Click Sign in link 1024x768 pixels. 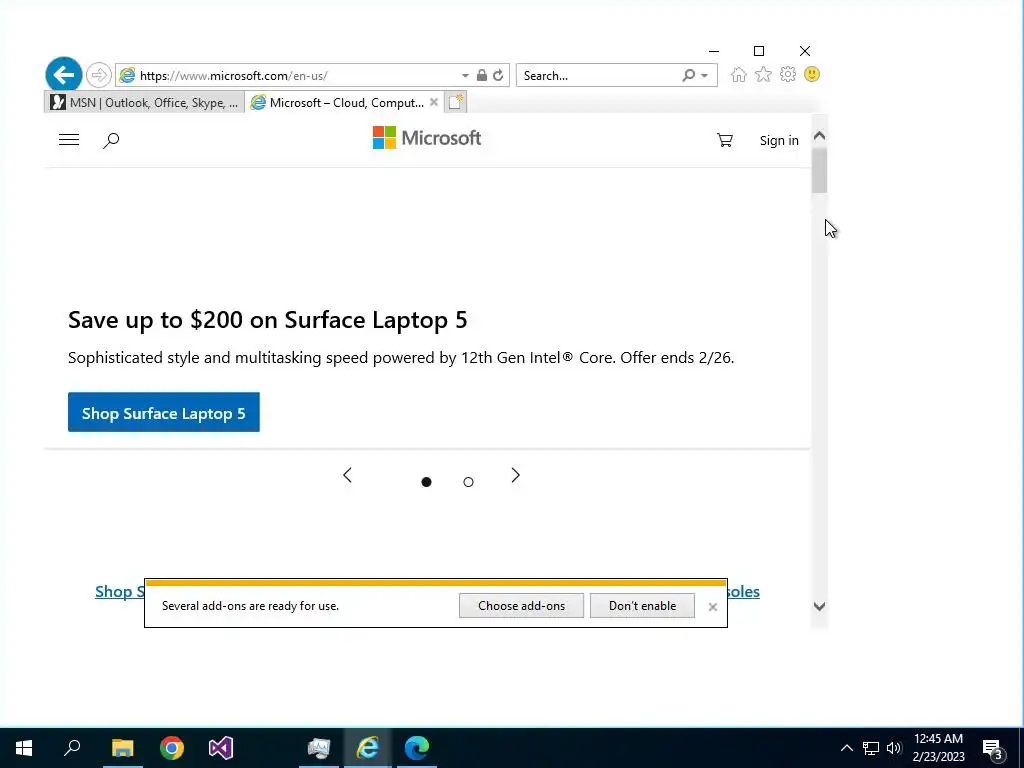(x=779, y=140)
